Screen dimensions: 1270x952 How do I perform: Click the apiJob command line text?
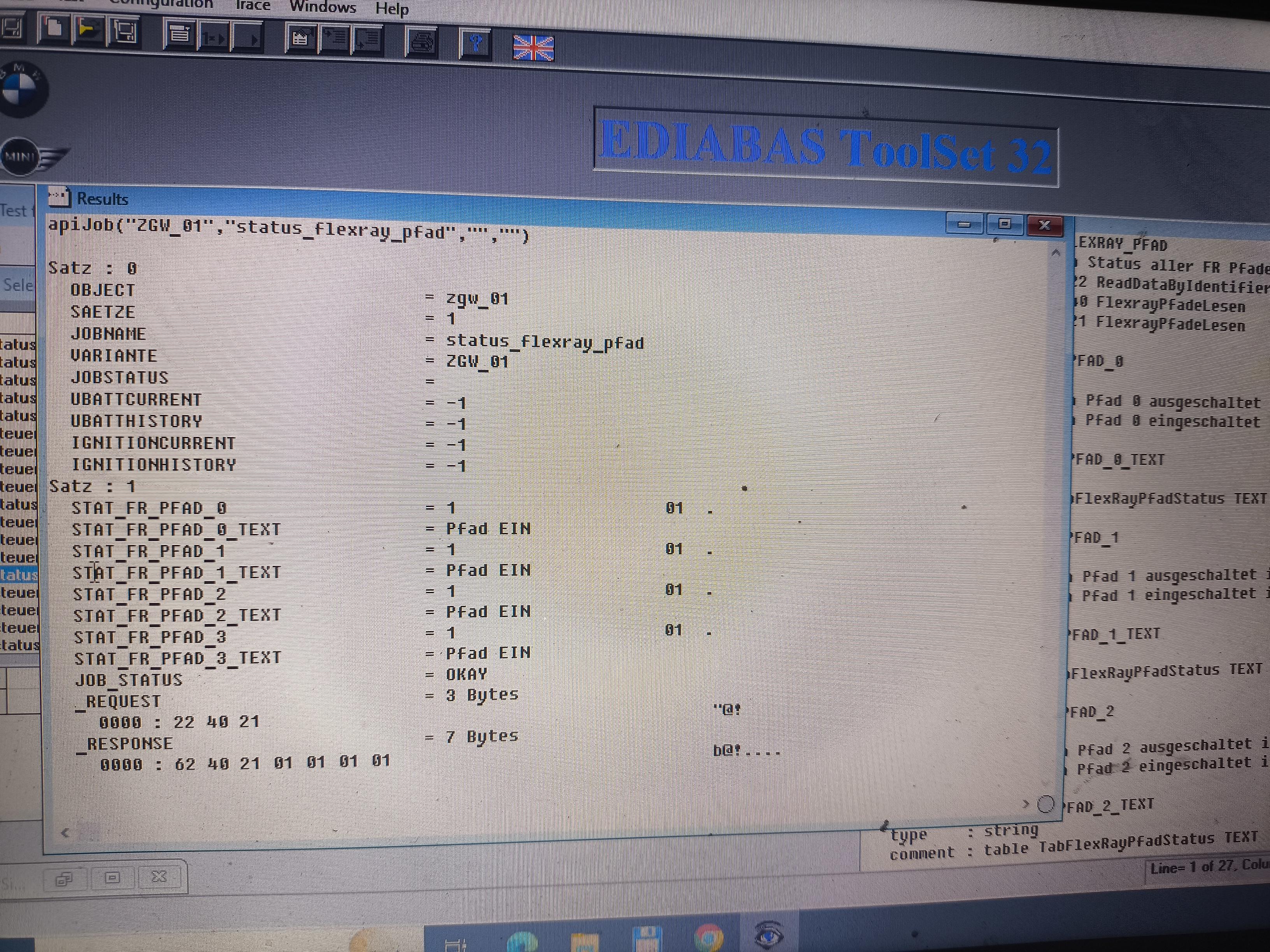point(288,229)
